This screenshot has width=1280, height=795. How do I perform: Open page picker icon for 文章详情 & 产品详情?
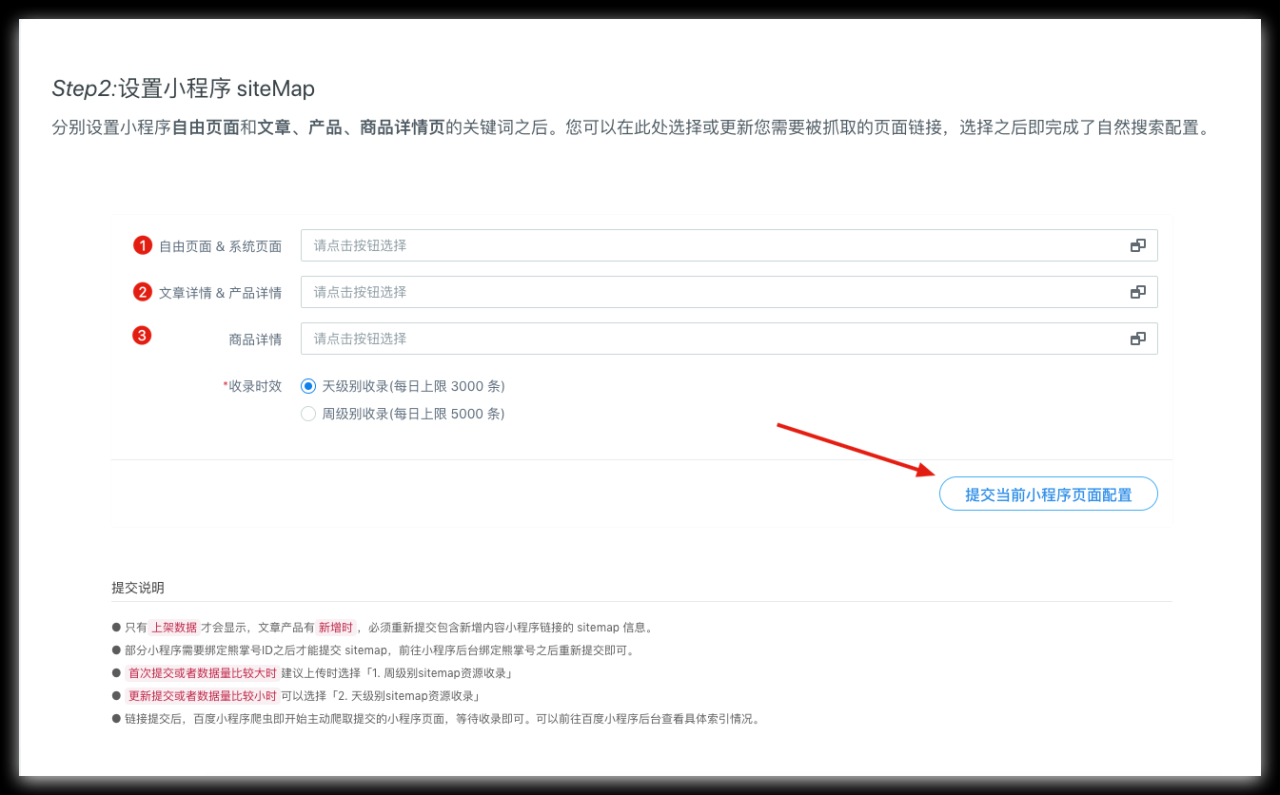[x=1137, y=292]
